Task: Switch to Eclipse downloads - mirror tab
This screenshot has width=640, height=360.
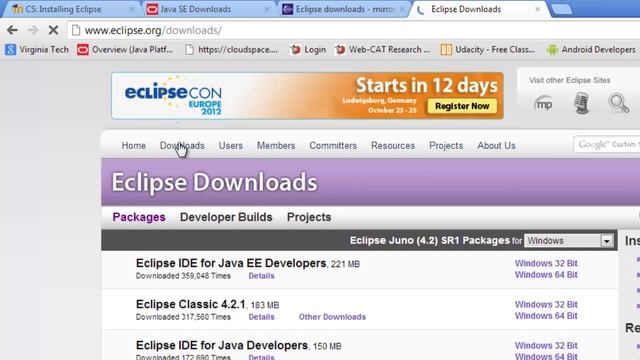Action: click(345, 9)
